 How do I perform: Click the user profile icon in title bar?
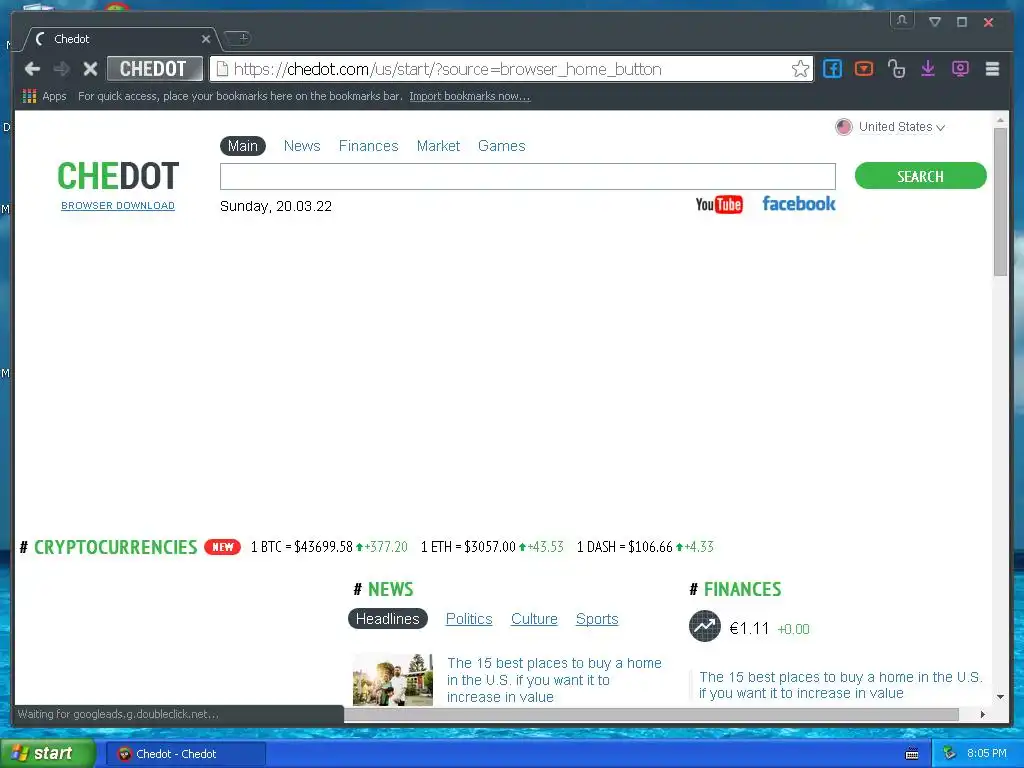click(x=902, y=20)
